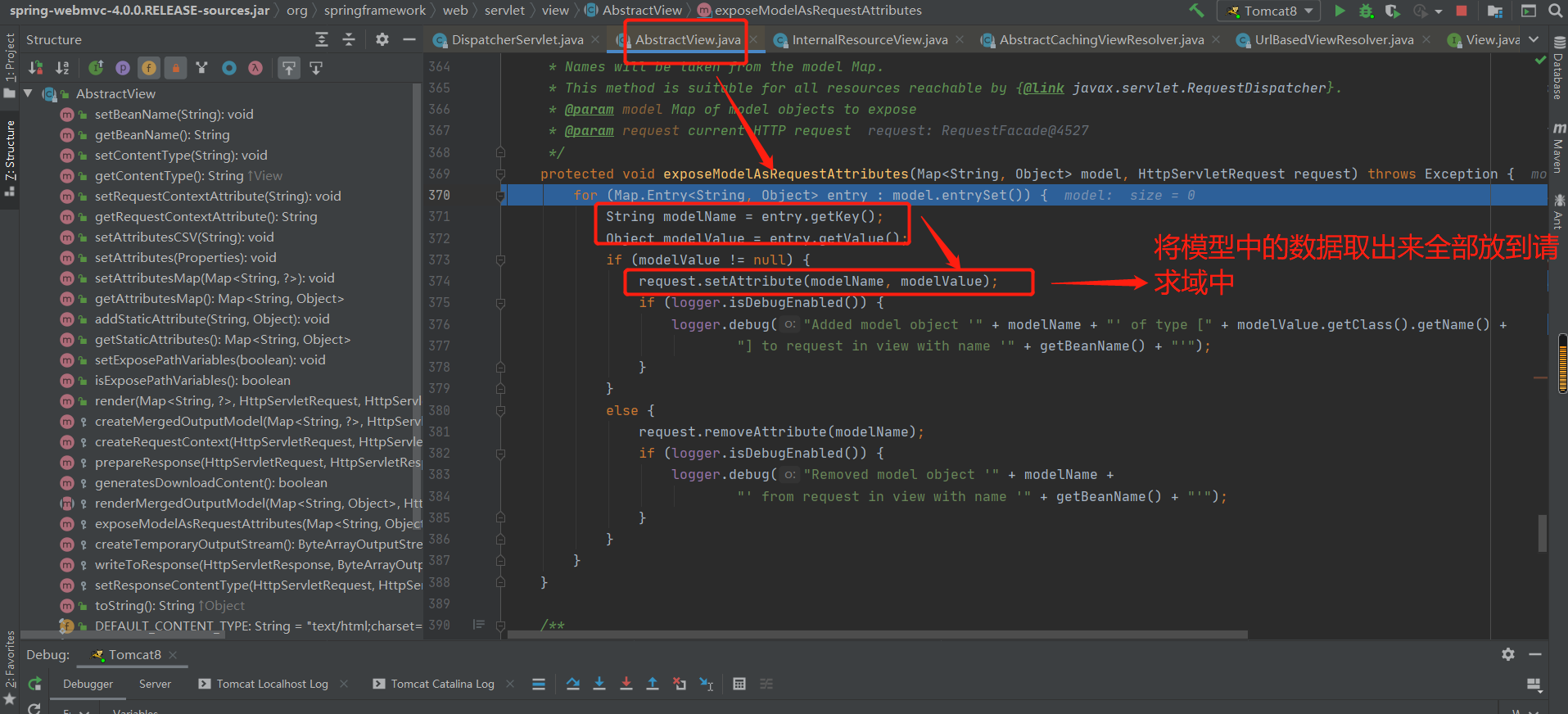
Task: Click Step Into in the debugger toolbar
Action: click(599, 684)
